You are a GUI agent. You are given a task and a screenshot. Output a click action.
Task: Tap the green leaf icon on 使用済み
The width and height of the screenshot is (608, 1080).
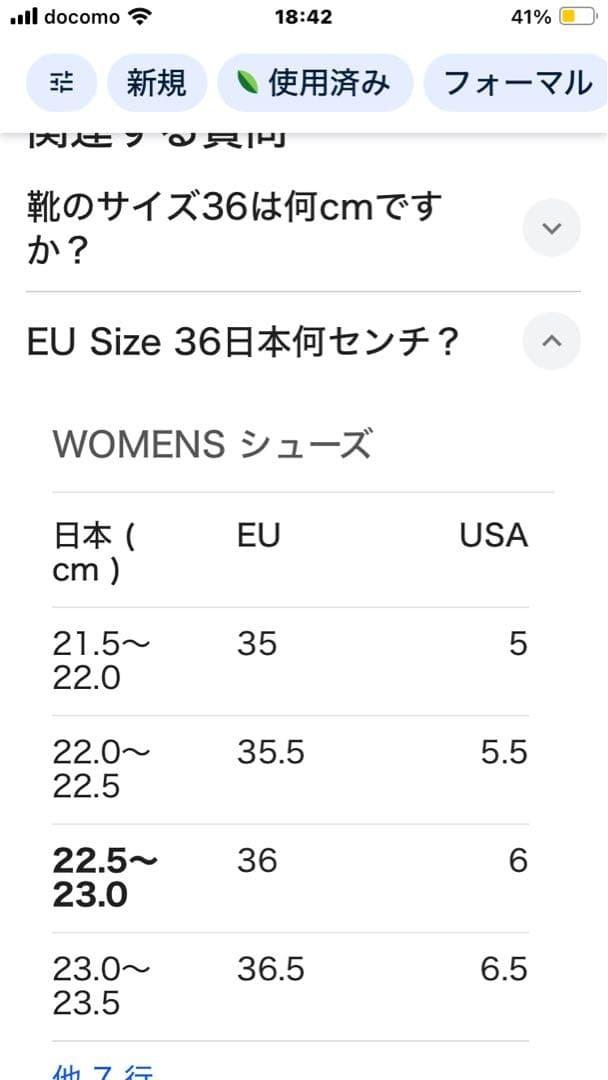pos(246,82)
